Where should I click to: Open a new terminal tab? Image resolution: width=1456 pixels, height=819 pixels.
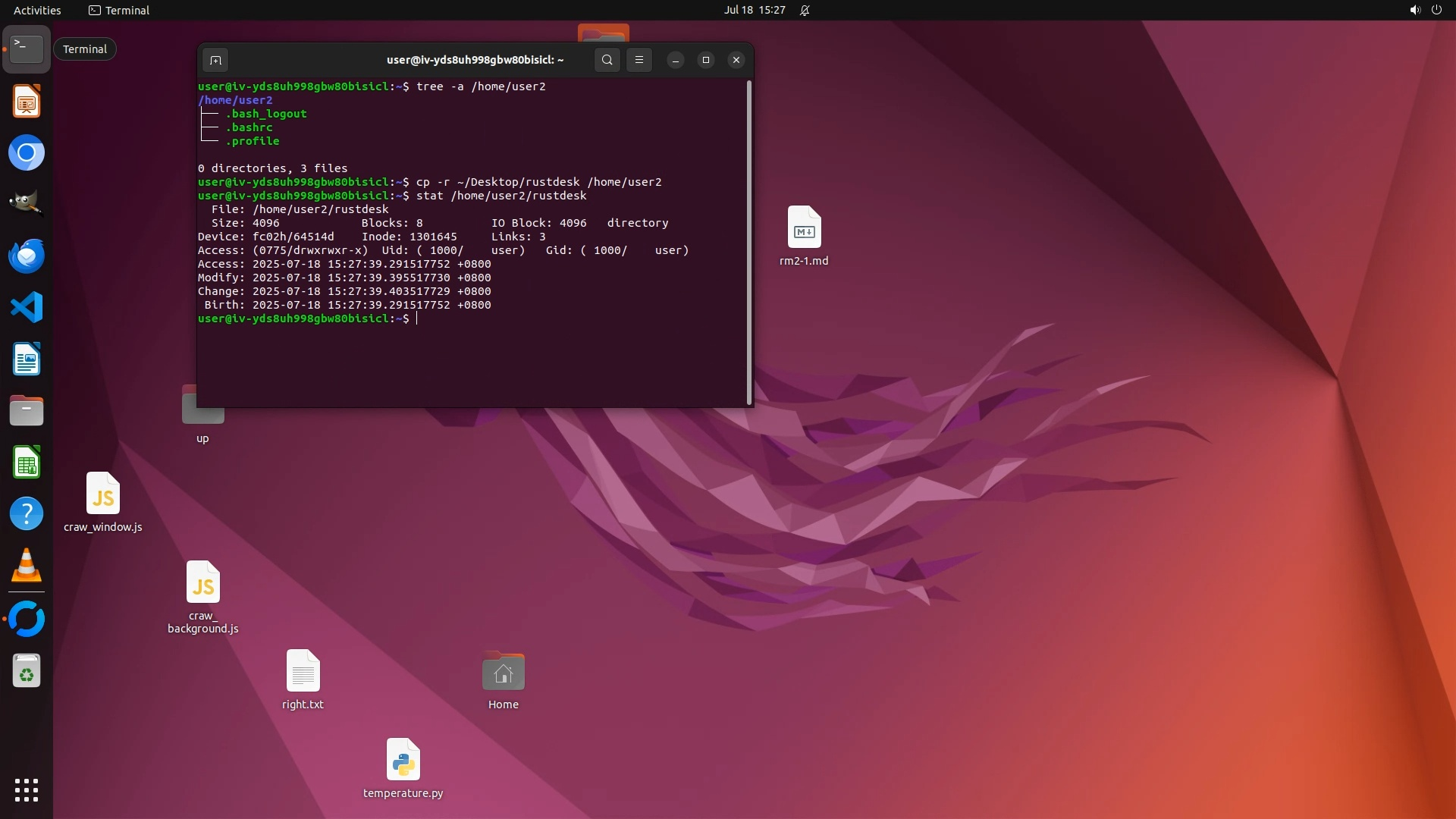tap(215, 60)
